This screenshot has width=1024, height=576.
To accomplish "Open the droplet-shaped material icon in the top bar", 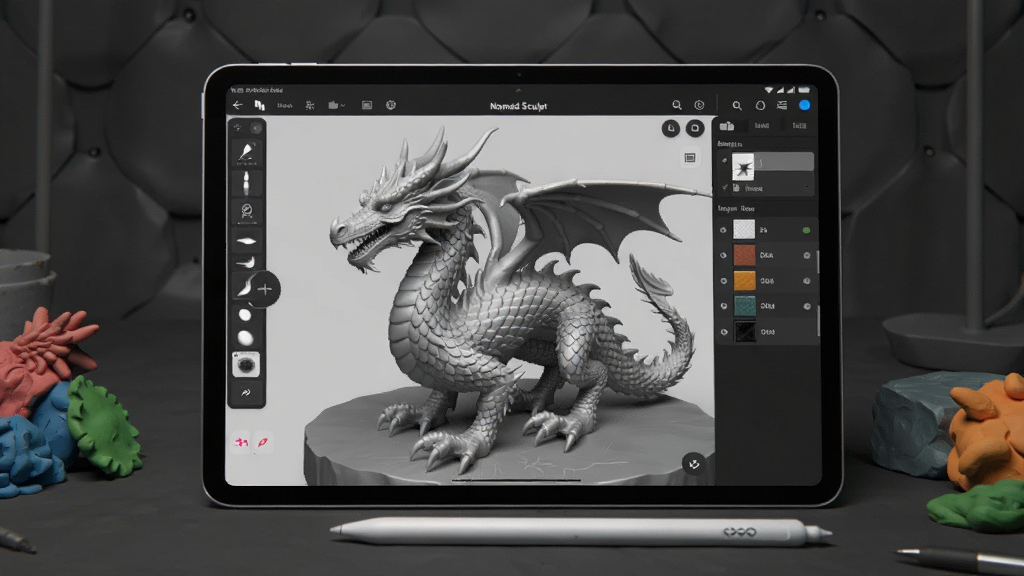I will [760, 105].
